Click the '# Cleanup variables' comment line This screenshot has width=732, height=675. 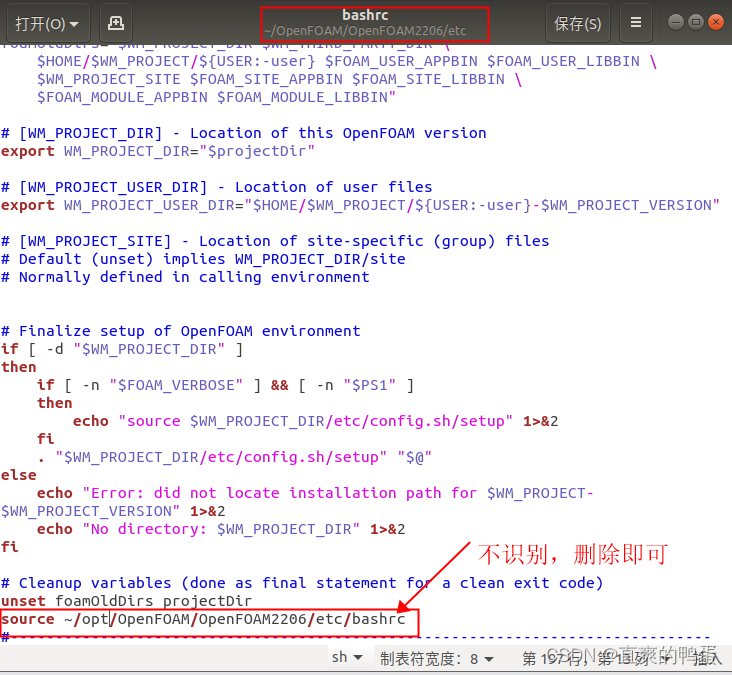(302, 583)
